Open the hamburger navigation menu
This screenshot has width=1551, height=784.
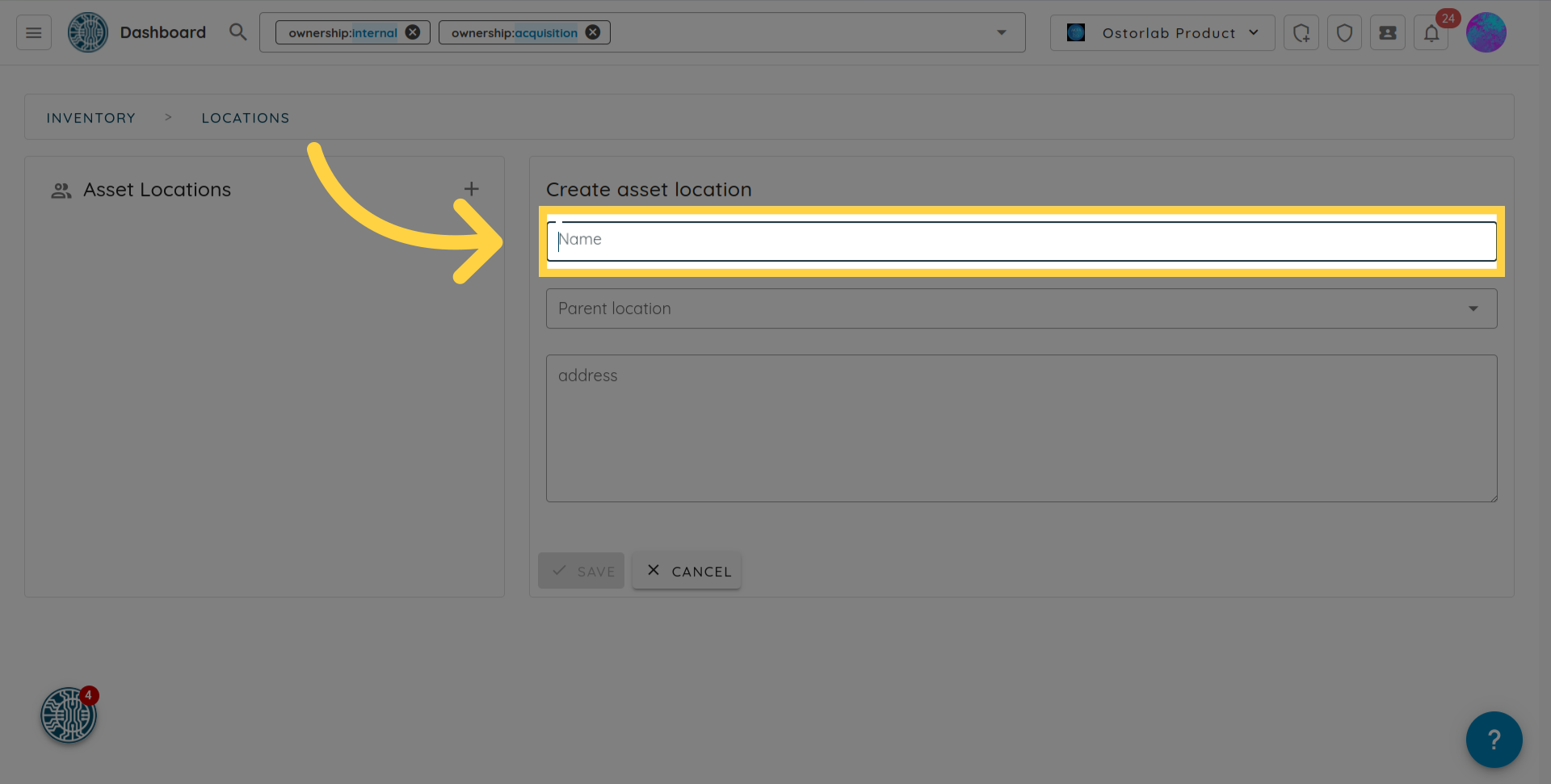(34, 33)
